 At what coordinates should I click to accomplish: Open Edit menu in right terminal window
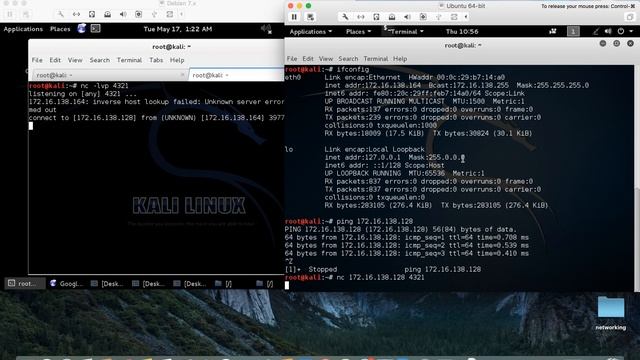tap(308, 59)
